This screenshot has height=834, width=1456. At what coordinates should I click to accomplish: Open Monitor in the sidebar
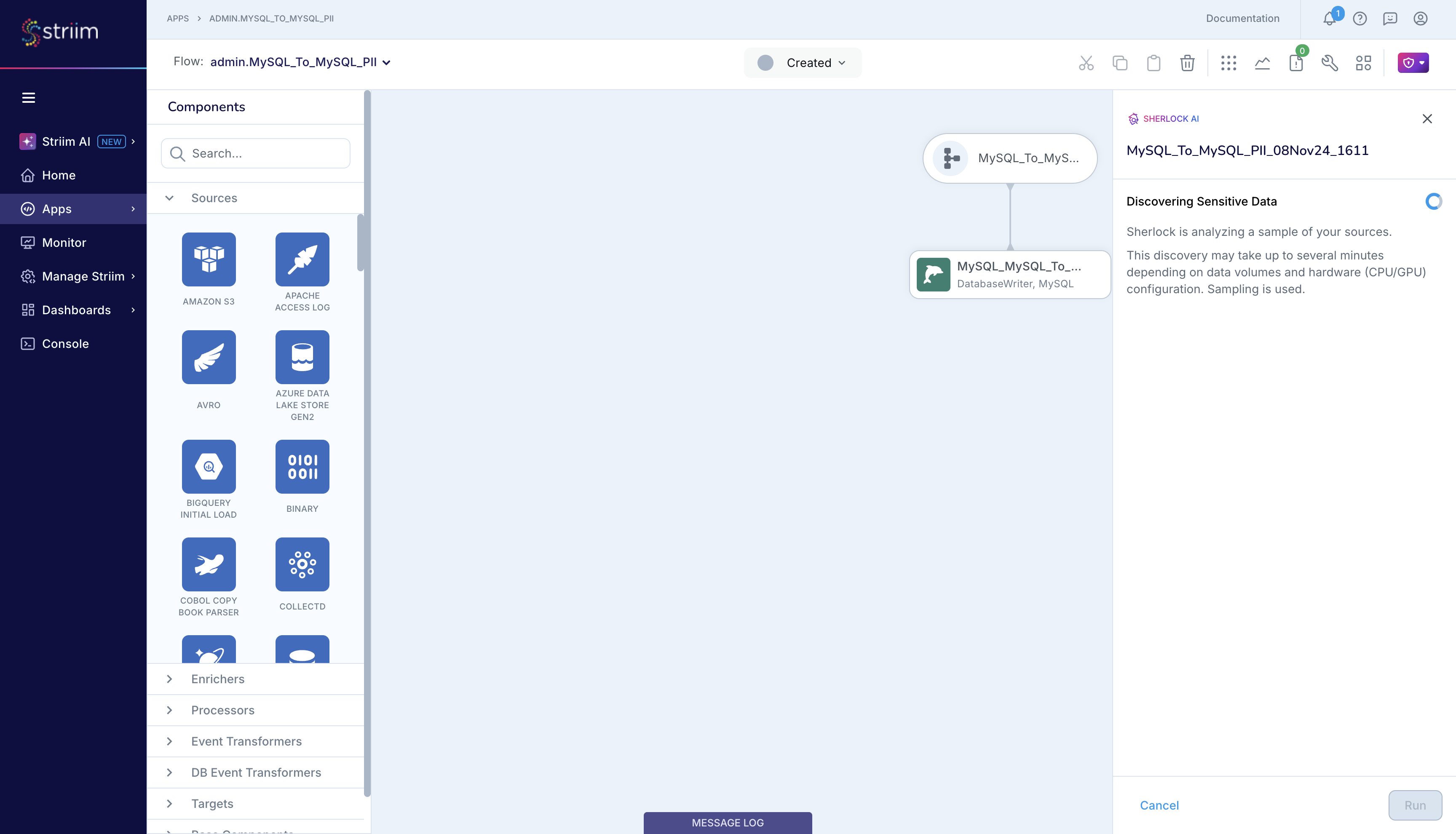tap(64, 243)
